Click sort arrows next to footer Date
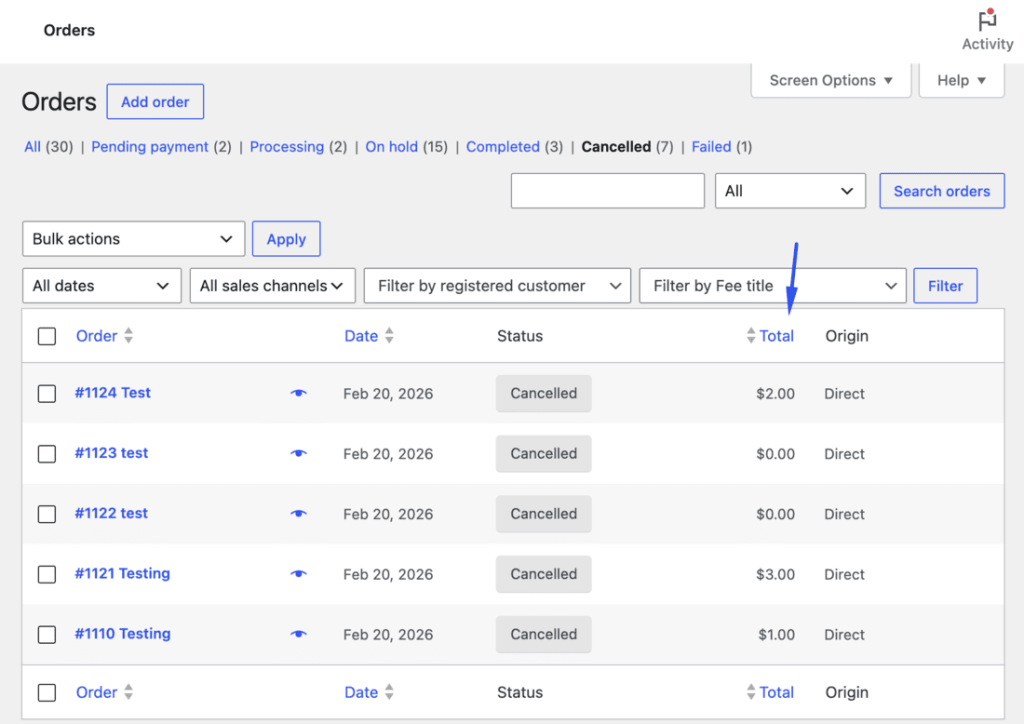This screenshot has height=724, width=1024. click(x=389, y=692)
